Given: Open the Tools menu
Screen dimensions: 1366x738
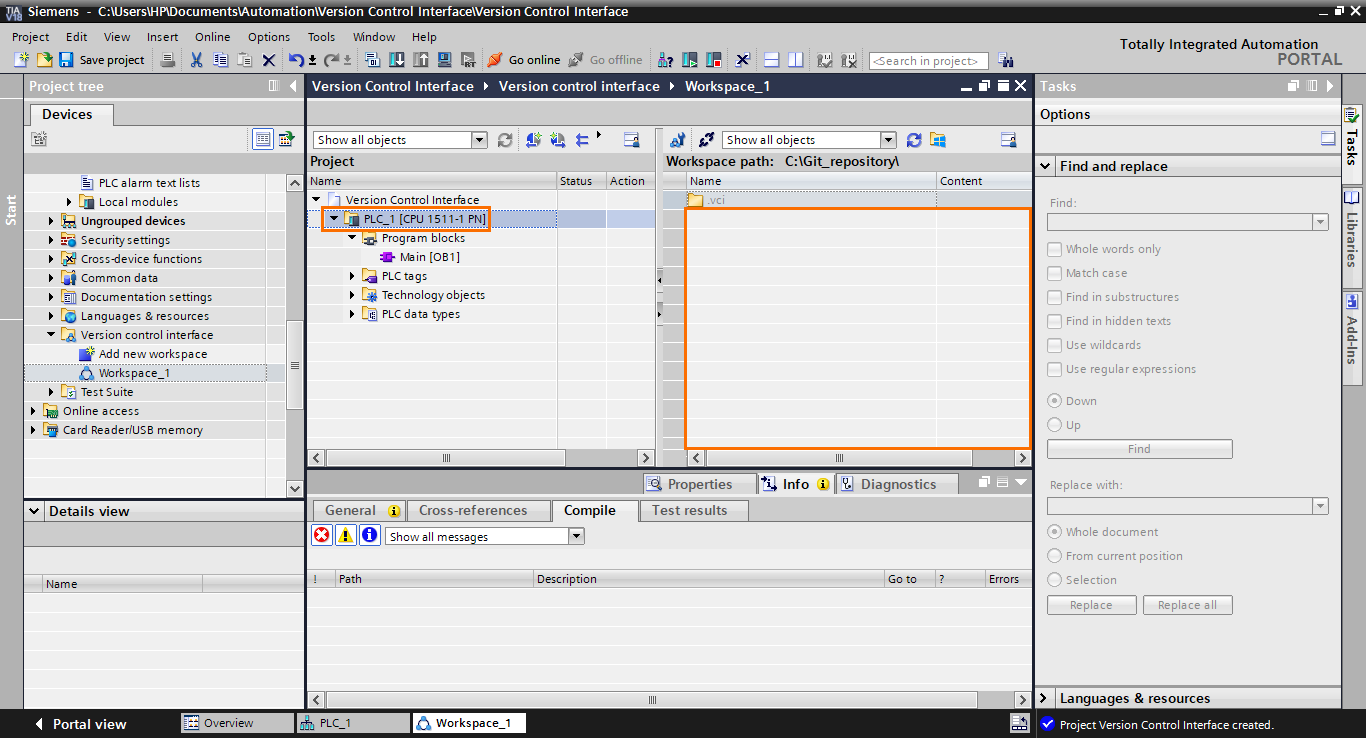Looking at the screenshot, I should click(x=320, y=37).
